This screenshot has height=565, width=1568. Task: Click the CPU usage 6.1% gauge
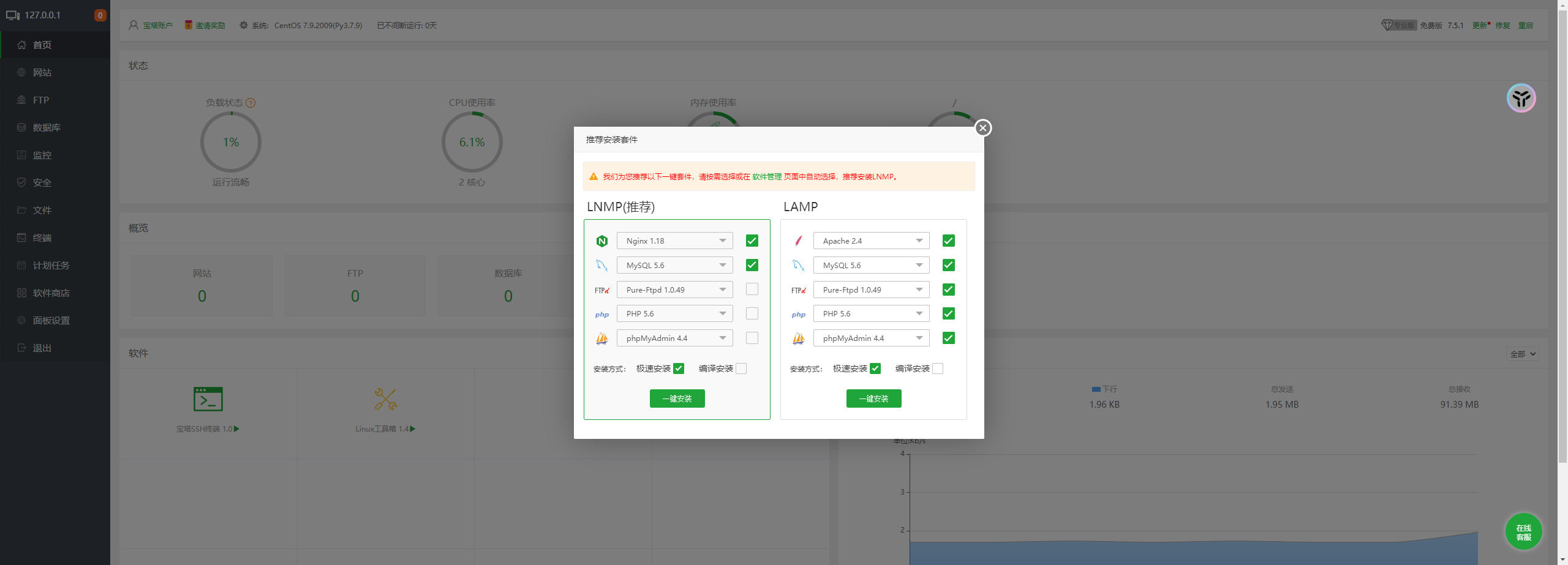click(x=472, y=142)
